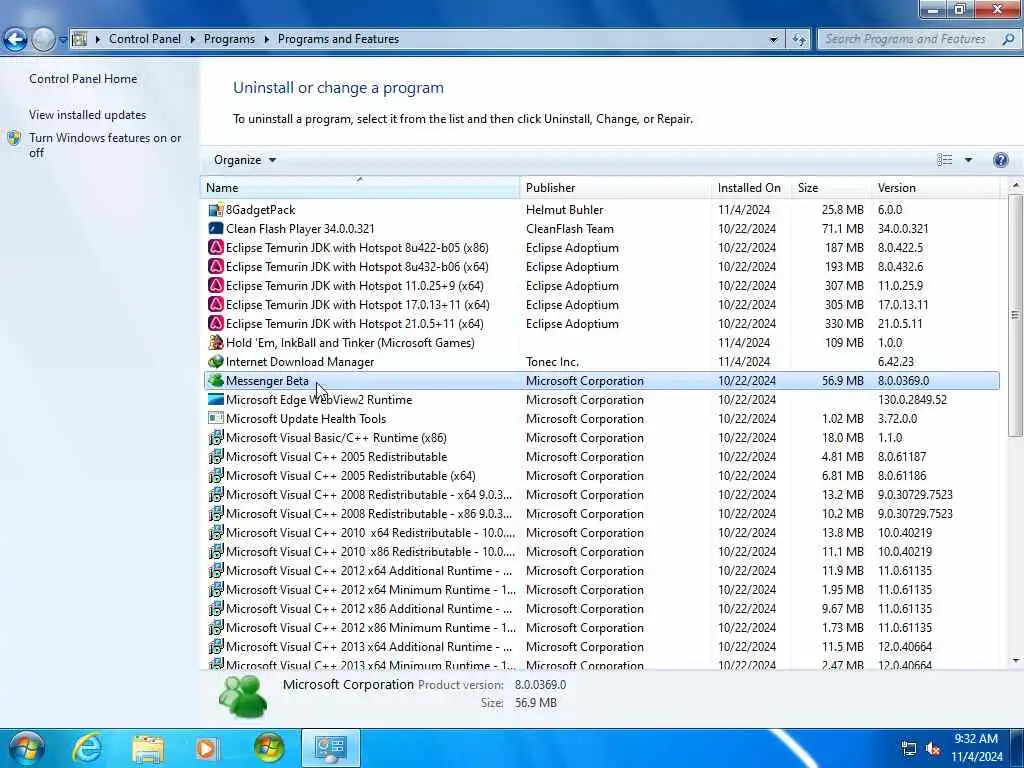The width and height of the screenshot is (1024, 768).
Task: Open Turn Windows features on or off
Action: pyautogui.click(x=105, y=145)
